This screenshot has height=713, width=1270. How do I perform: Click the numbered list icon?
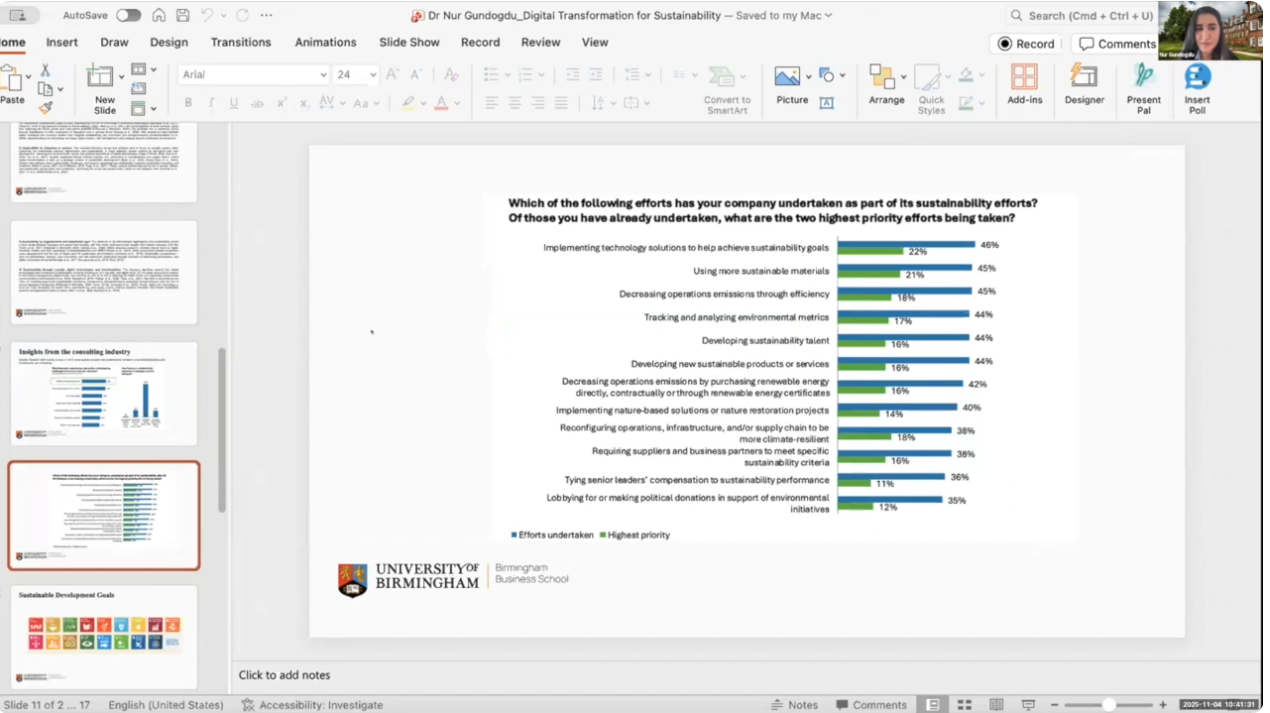525,75
